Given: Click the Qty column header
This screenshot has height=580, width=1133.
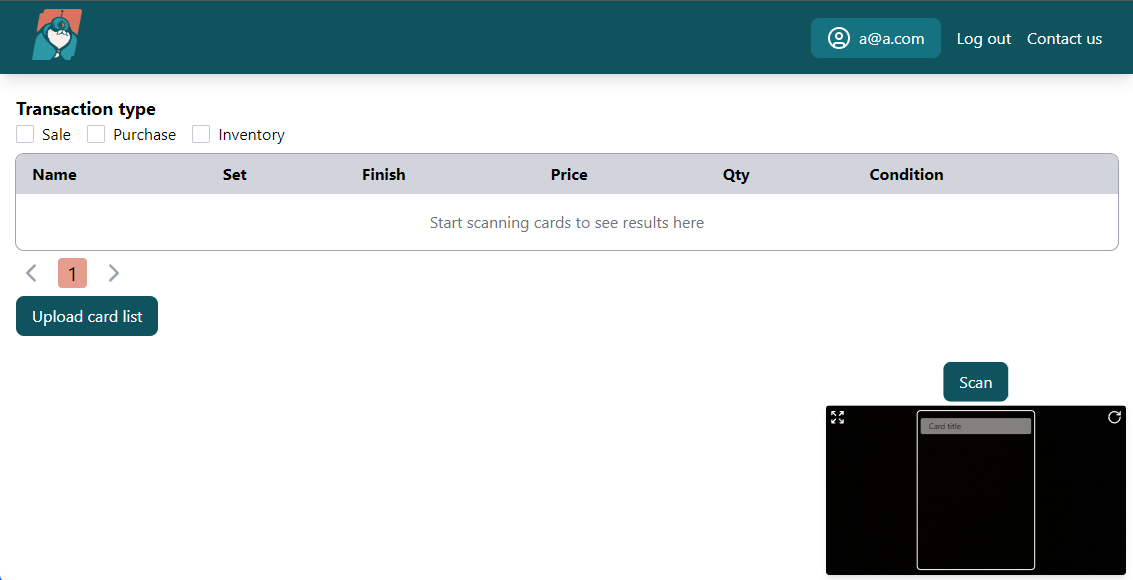Looking at the screenshot, I should 736,174.
